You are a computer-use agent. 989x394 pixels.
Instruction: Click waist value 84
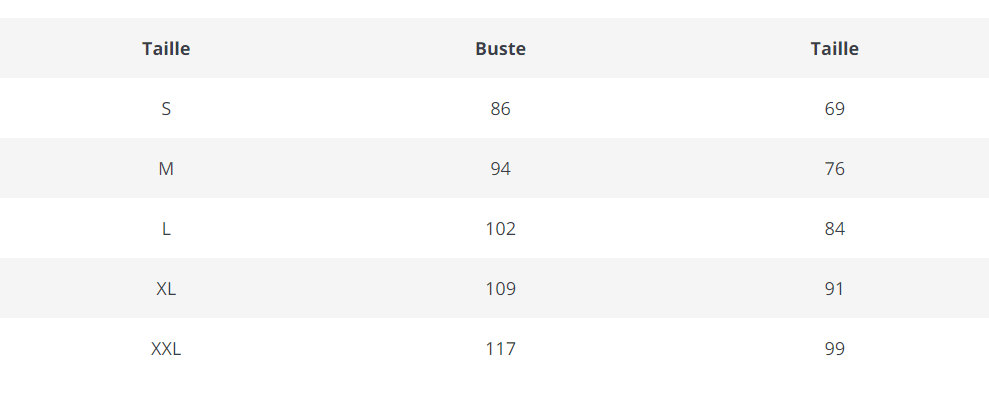coord(834,228)
